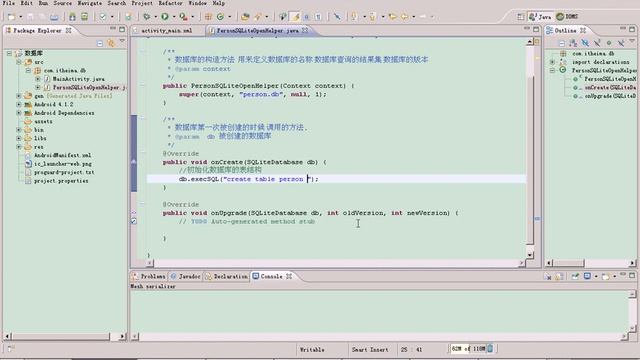
Task: Switch to the Problems tab
Action: 149,277
